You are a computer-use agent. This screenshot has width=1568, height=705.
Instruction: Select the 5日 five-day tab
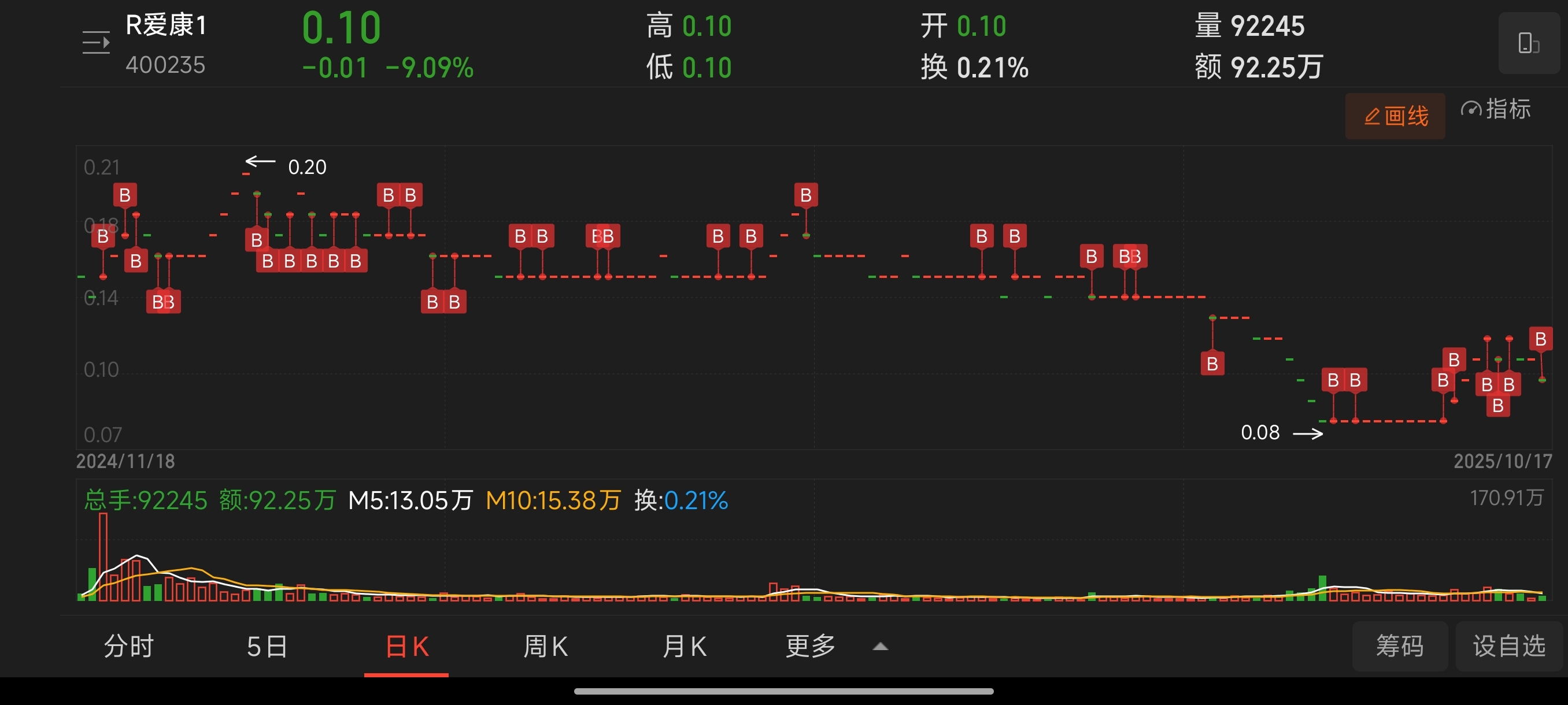coord(267,645)
